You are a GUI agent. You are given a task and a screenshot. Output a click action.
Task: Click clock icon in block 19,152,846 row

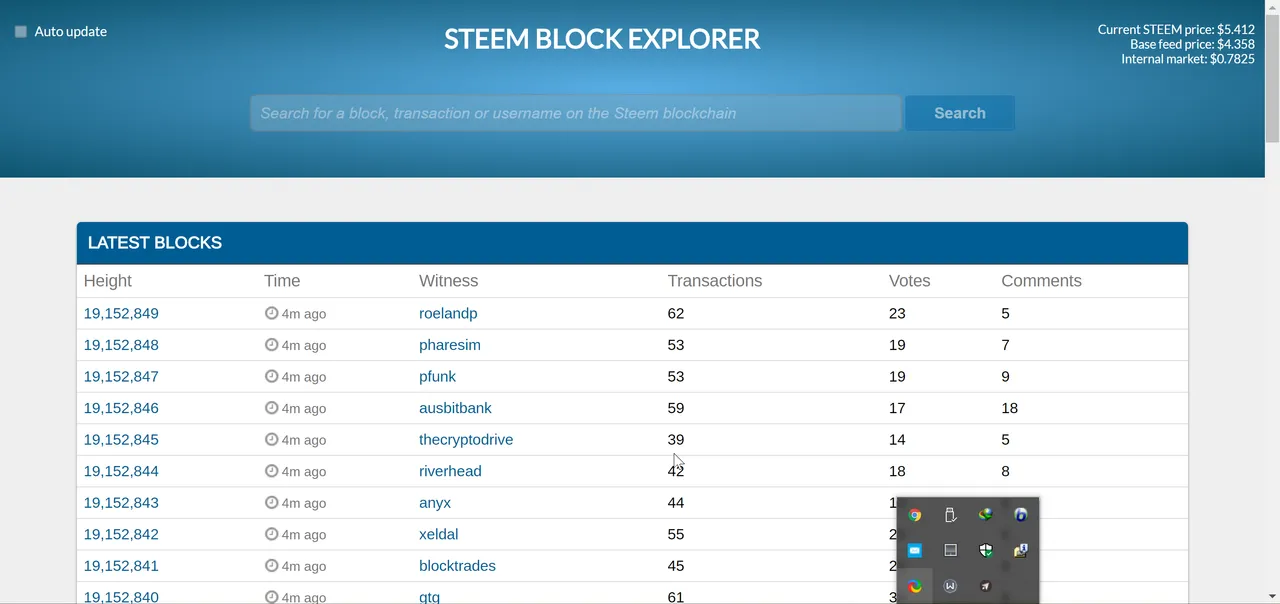click(x=271, y=408)
